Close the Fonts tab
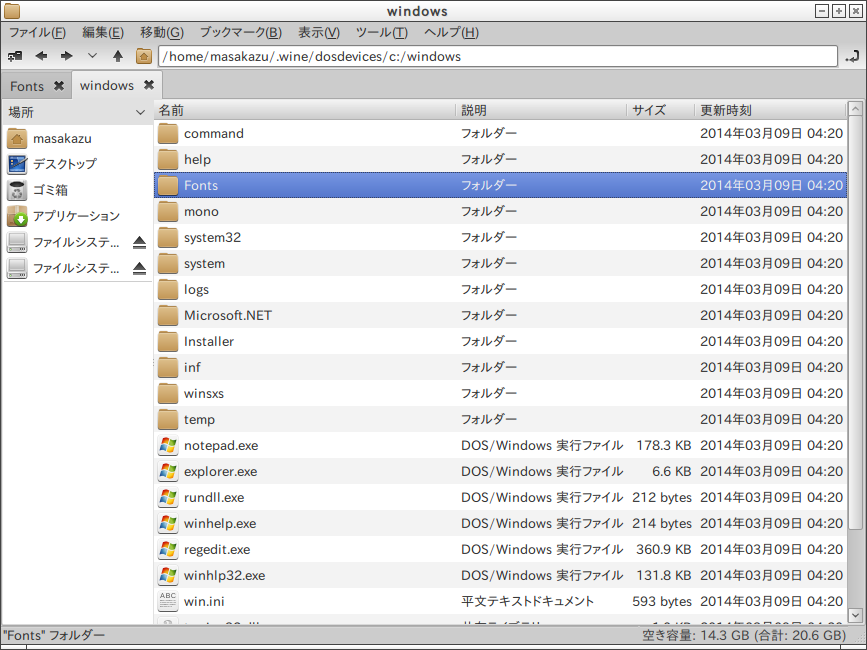The image size is (867, 650). tap(59, 86)
